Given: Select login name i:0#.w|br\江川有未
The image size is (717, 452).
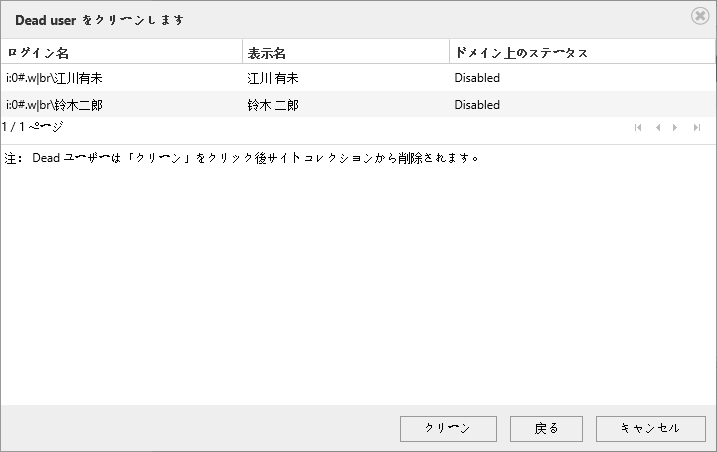Looking at the screenshot, I should point(54,78).
